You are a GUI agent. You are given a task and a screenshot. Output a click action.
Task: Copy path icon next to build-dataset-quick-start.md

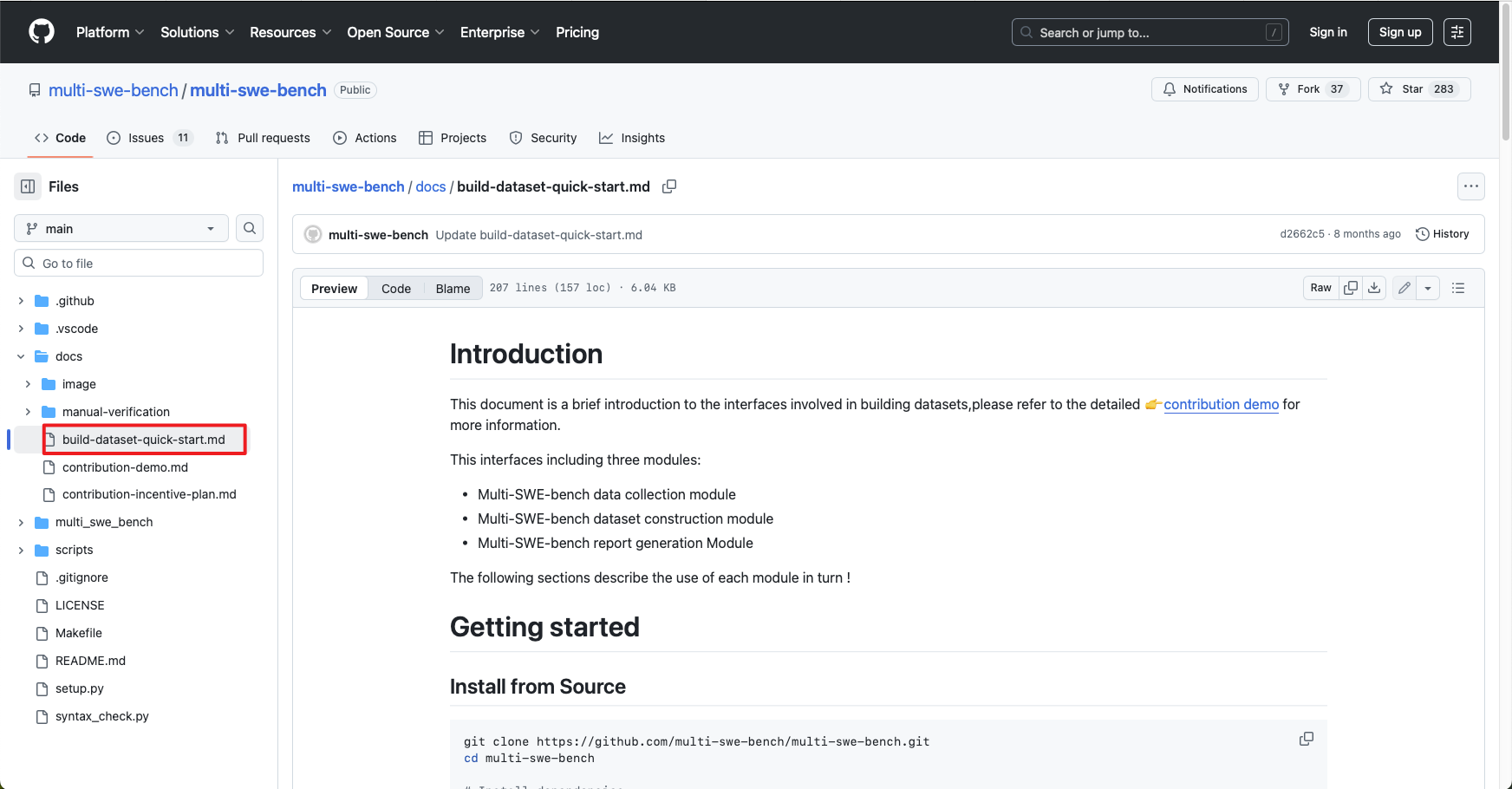coord(669,186)
